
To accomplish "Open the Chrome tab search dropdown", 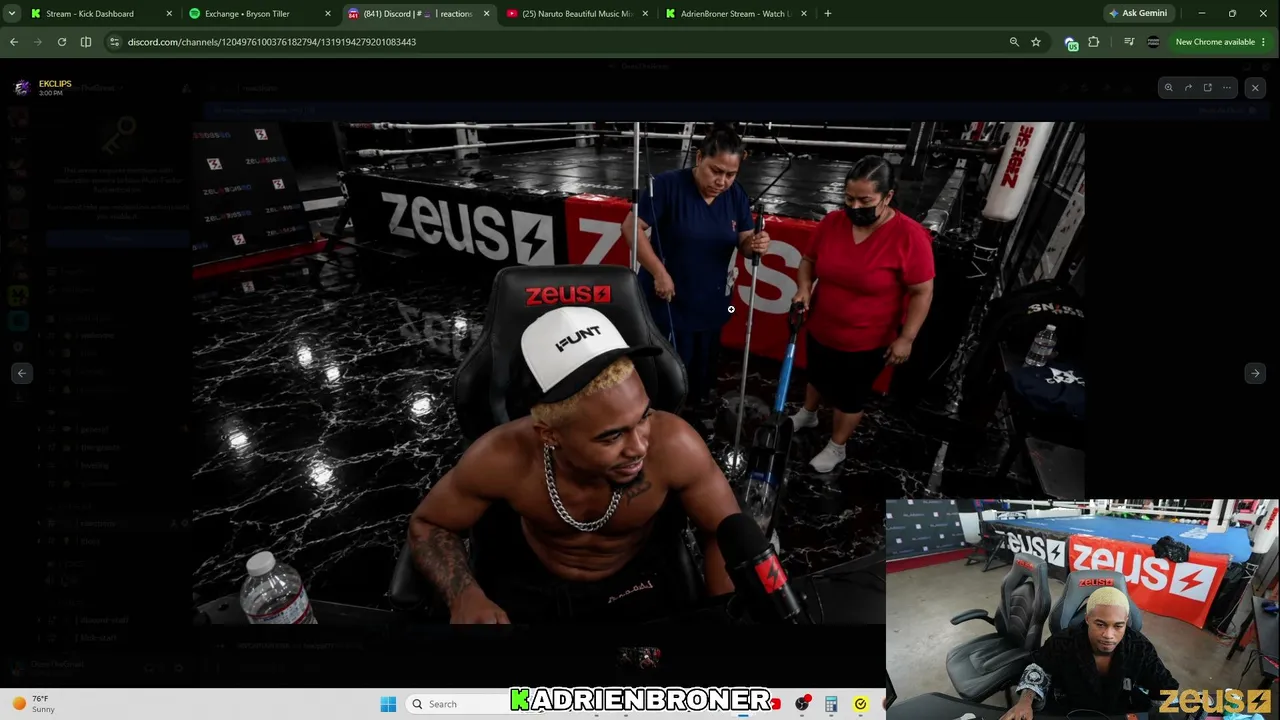I will 12,14.
